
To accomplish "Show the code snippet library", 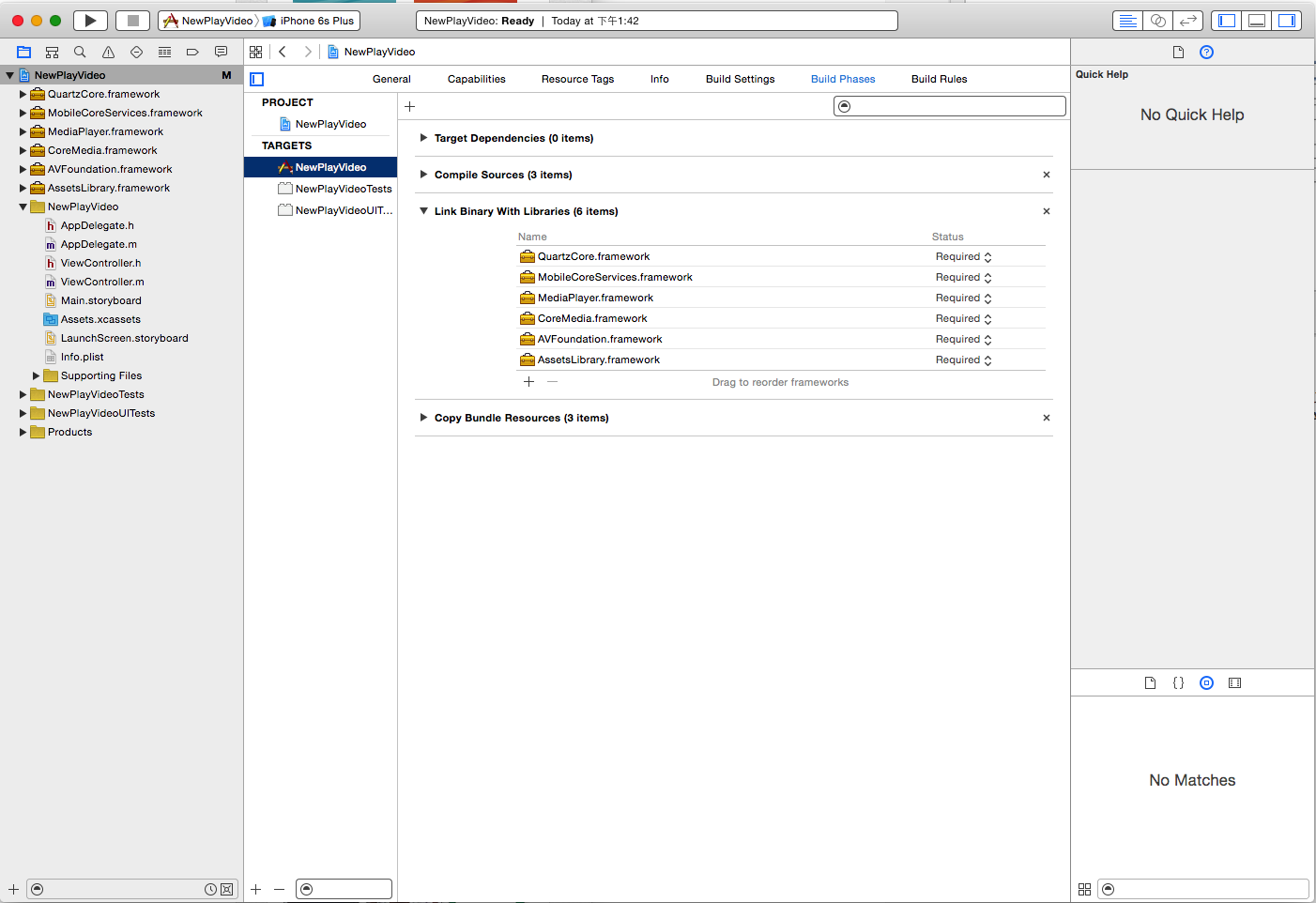I will tap(1178, 683).
